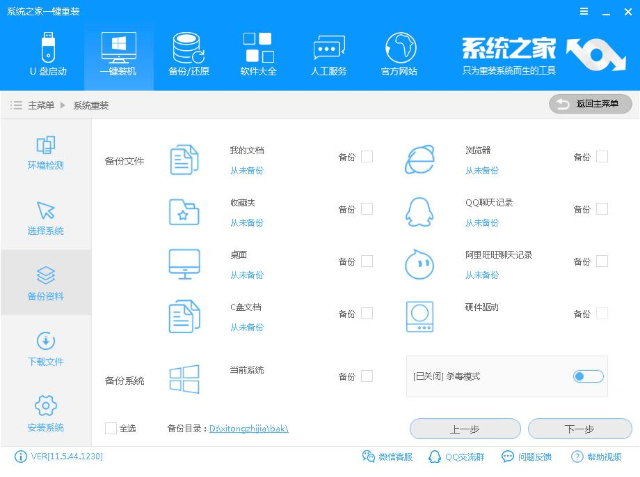
Task: Click the C盘文档 documents icon
Action: (184, 317)
